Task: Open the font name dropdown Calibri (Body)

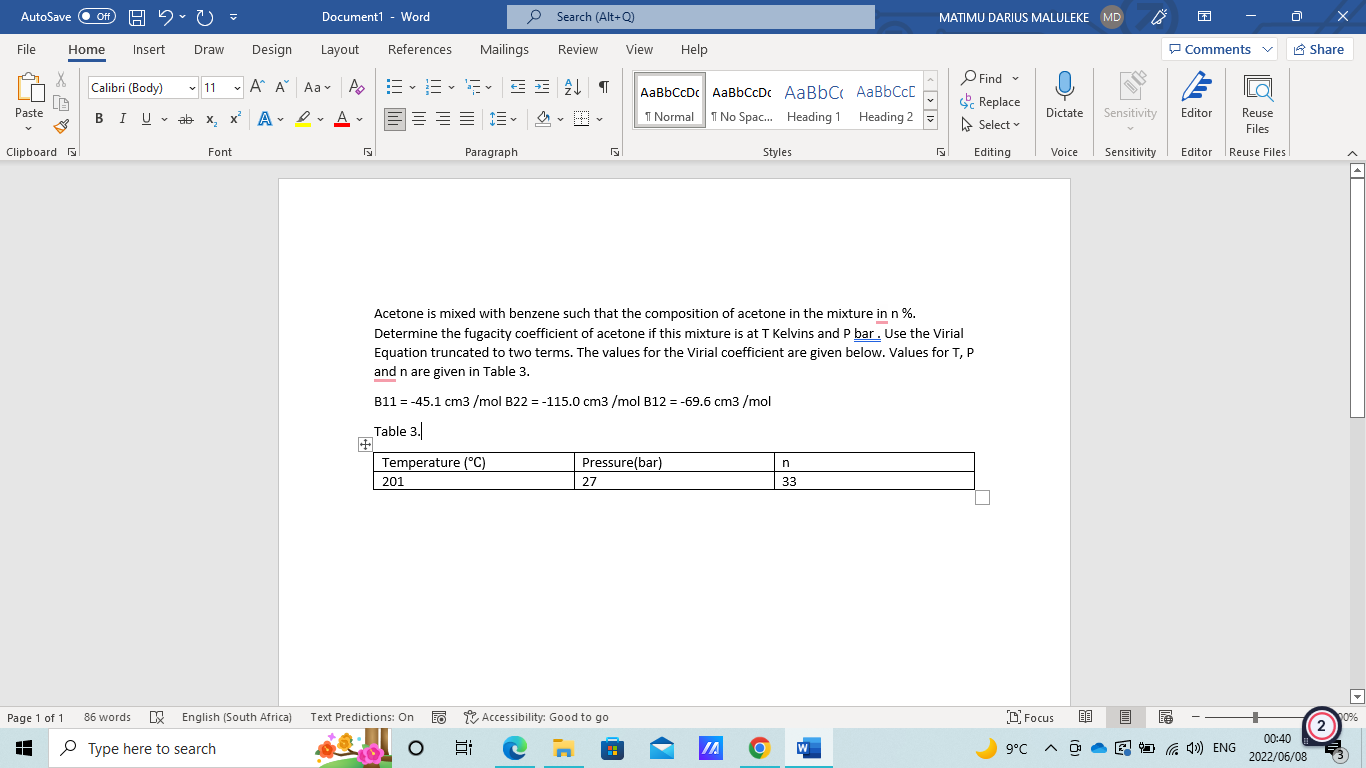Action: 191,88
